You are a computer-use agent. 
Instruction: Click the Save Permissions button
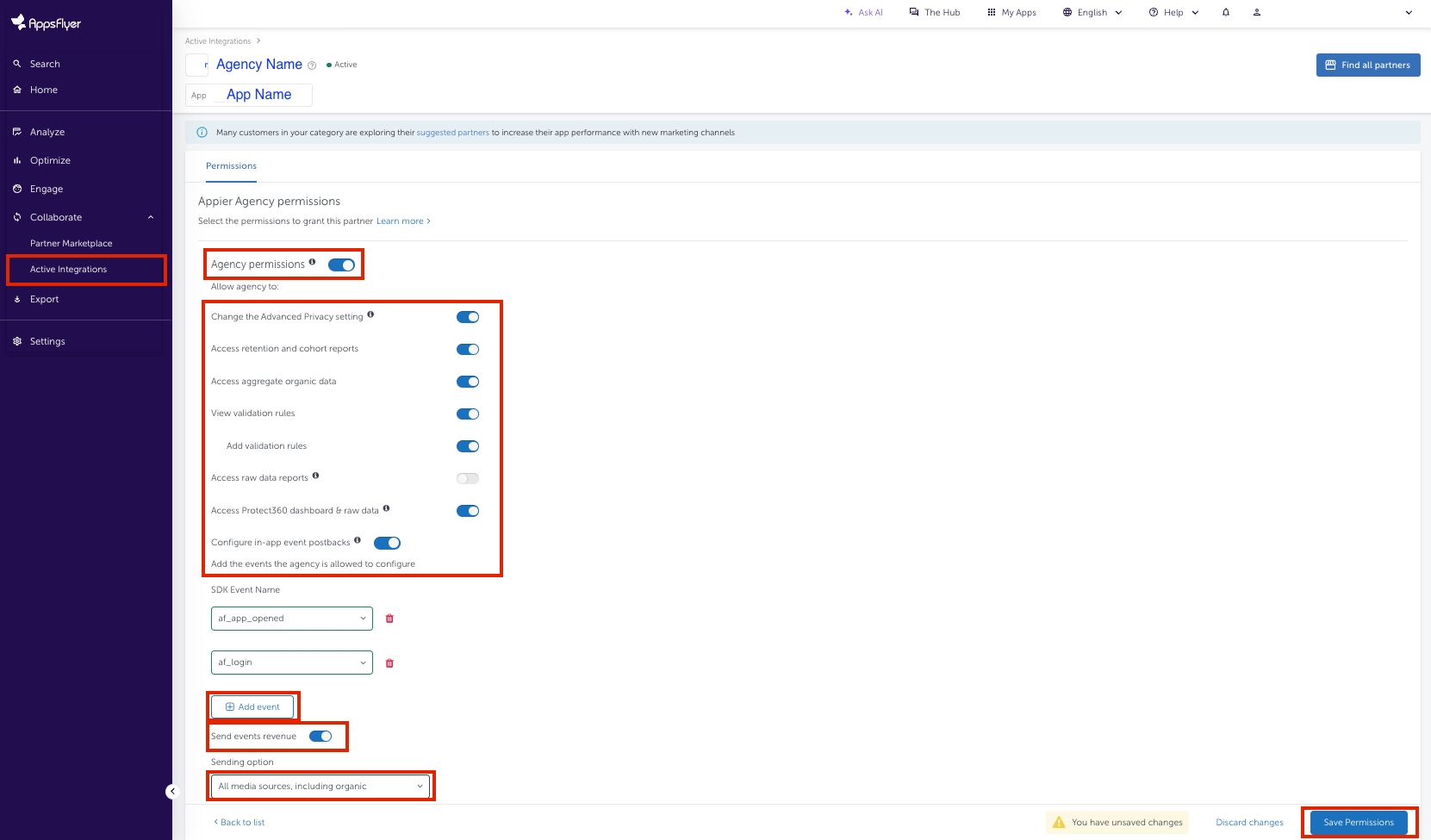coord(1358,822)
